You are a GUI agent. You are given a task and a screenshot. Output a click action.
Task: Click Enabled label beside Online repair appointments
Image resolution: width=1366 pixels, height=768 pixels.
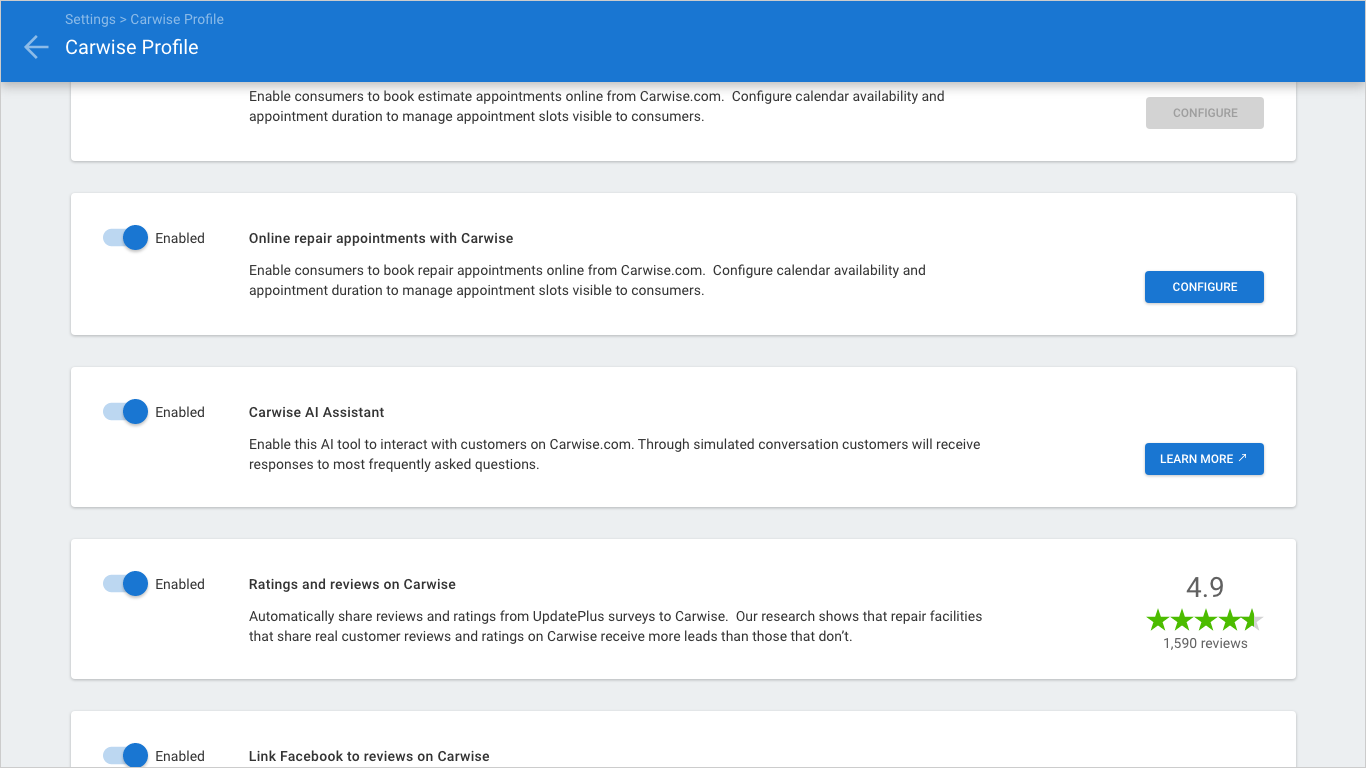tap(180, 238)
